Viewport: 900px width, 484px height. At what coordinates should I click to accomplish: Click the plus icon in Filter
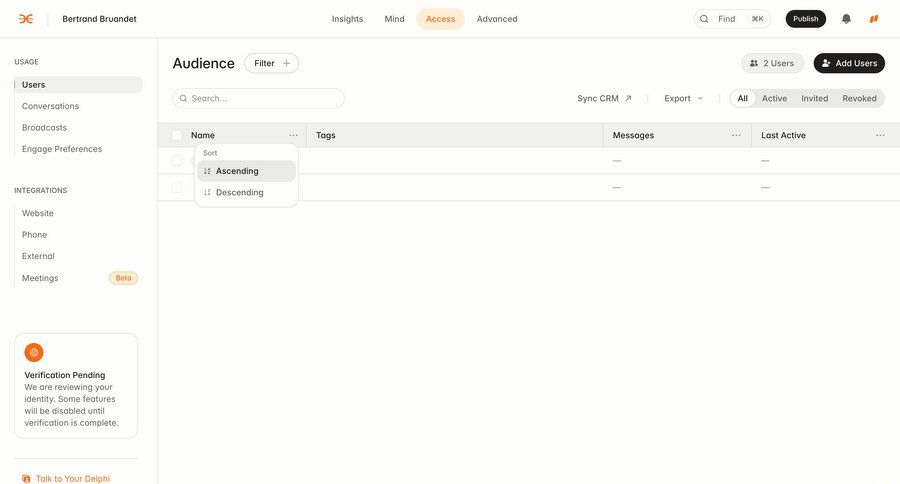[287, 63]
